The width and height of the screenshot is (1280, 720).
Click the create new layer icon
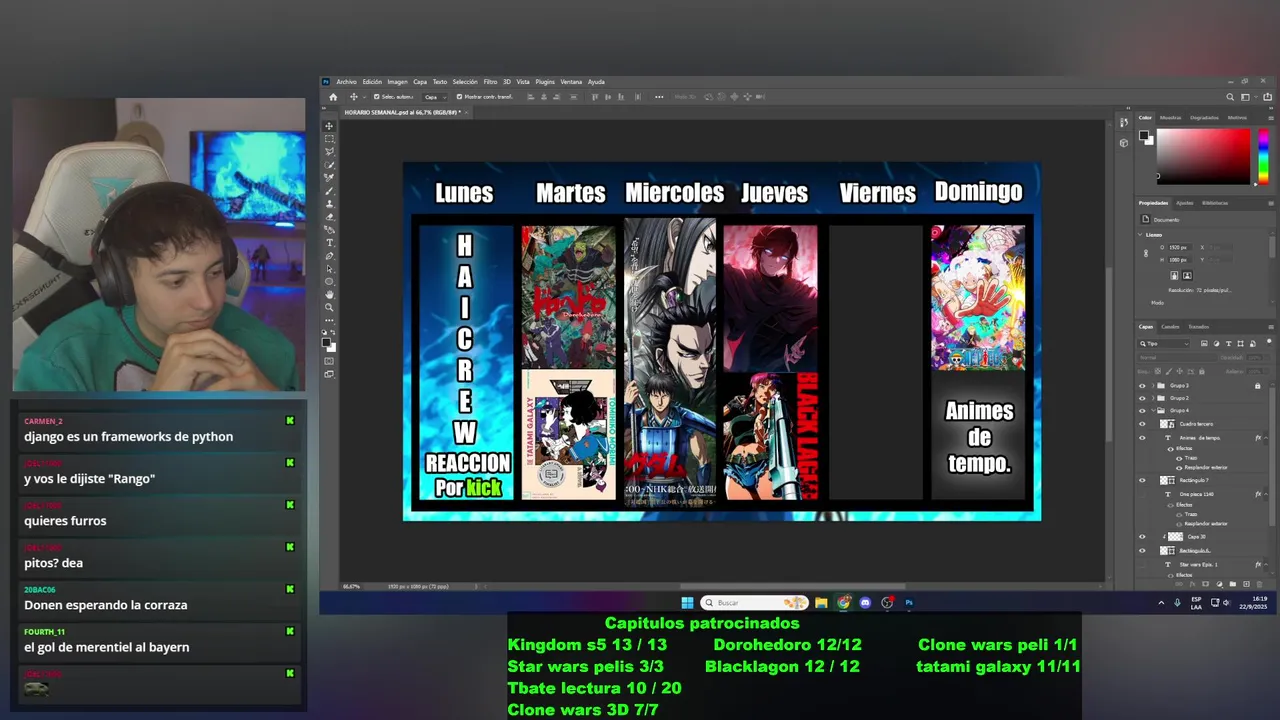[1246, 584]
